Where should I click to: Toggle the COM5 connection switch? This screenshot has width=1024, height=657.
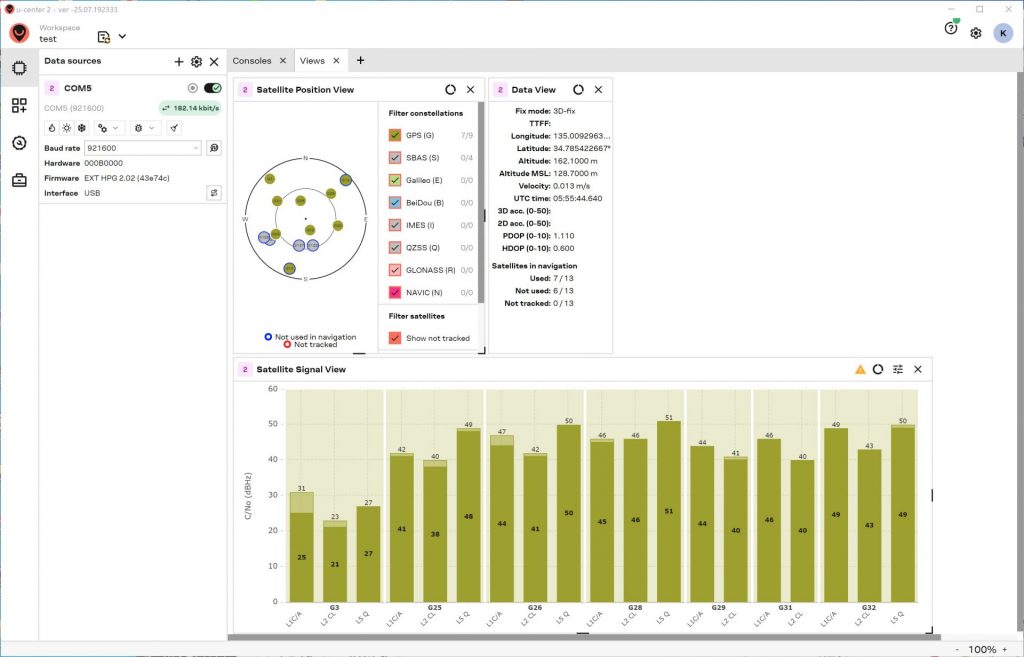pos(212,88)
